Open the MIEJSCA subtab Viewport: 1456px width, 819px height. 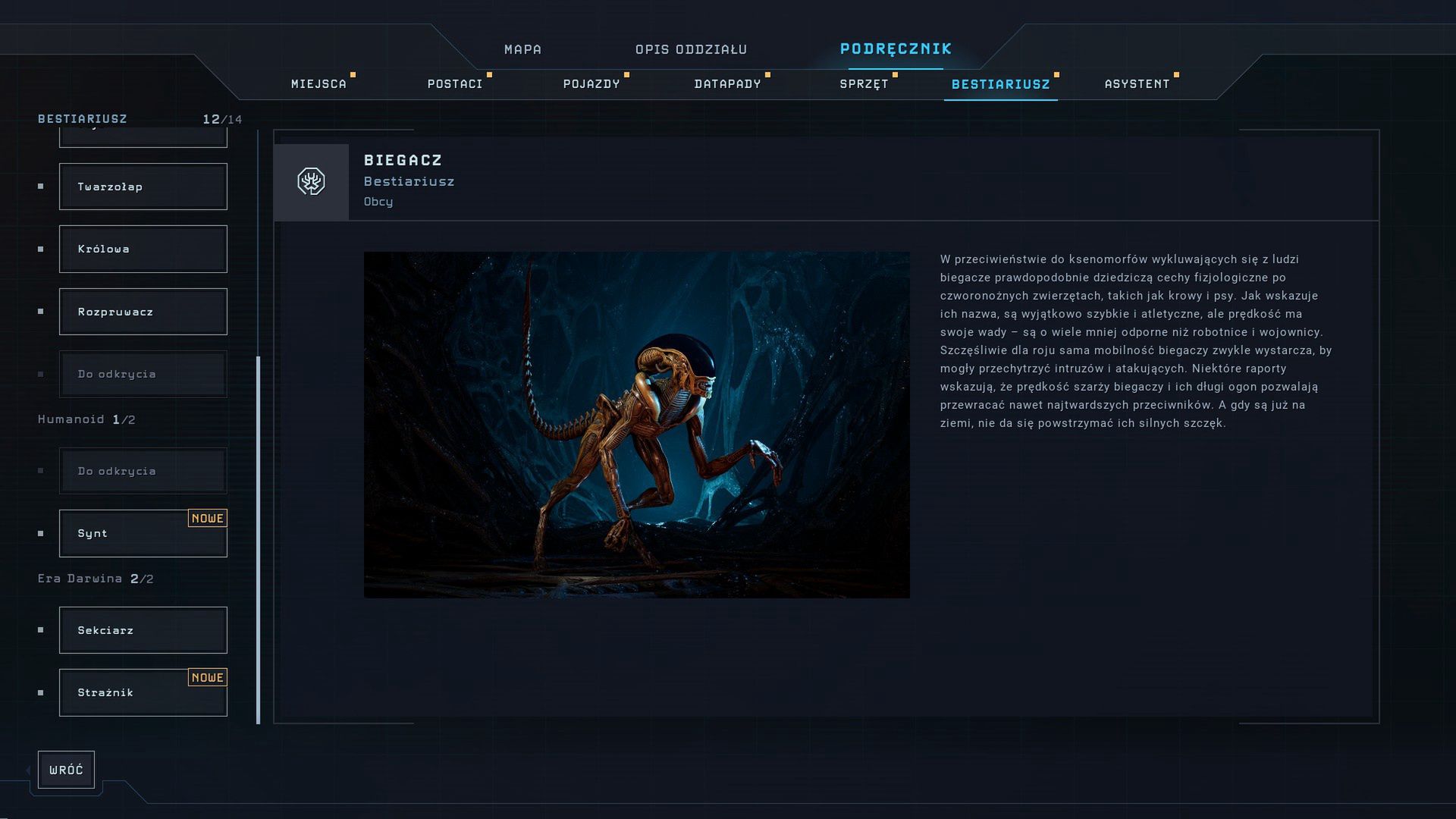click(318, 84)
